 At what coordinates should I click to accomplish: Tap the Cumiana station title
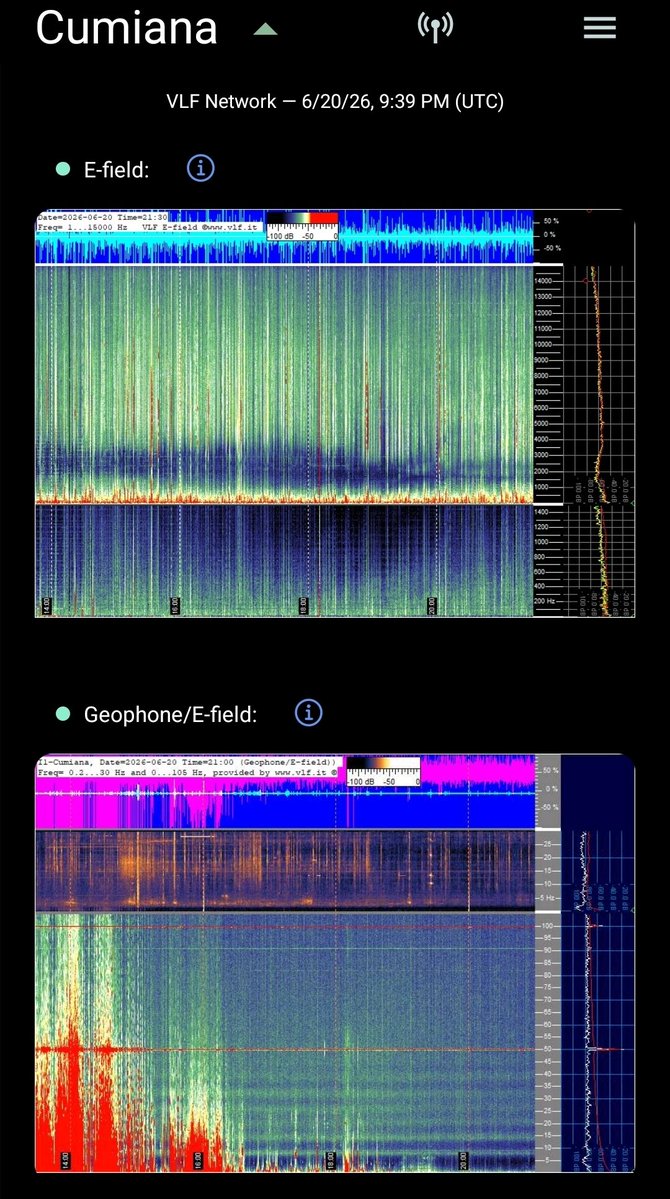coord(127,28)
